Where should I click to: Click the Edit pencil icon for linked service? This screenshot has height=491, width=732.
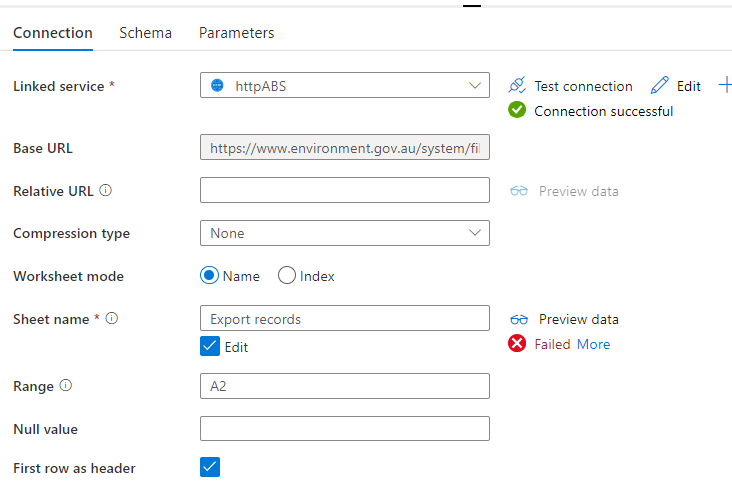[x=659, y=85]
